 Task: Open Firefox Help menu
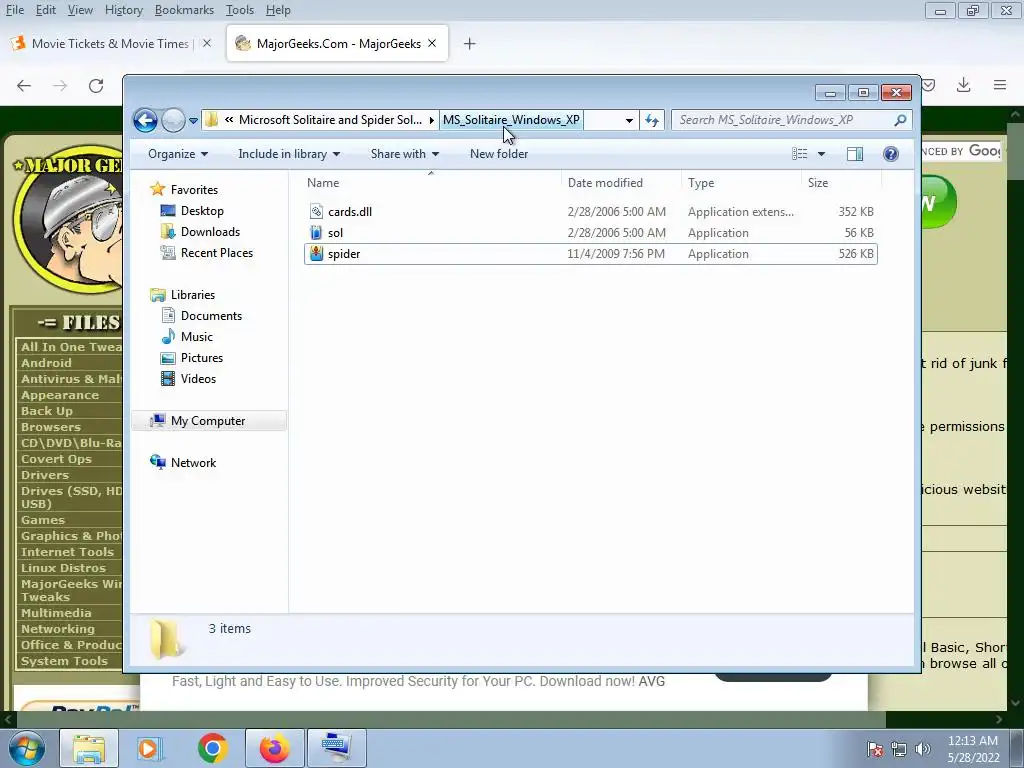coord(278,10)
